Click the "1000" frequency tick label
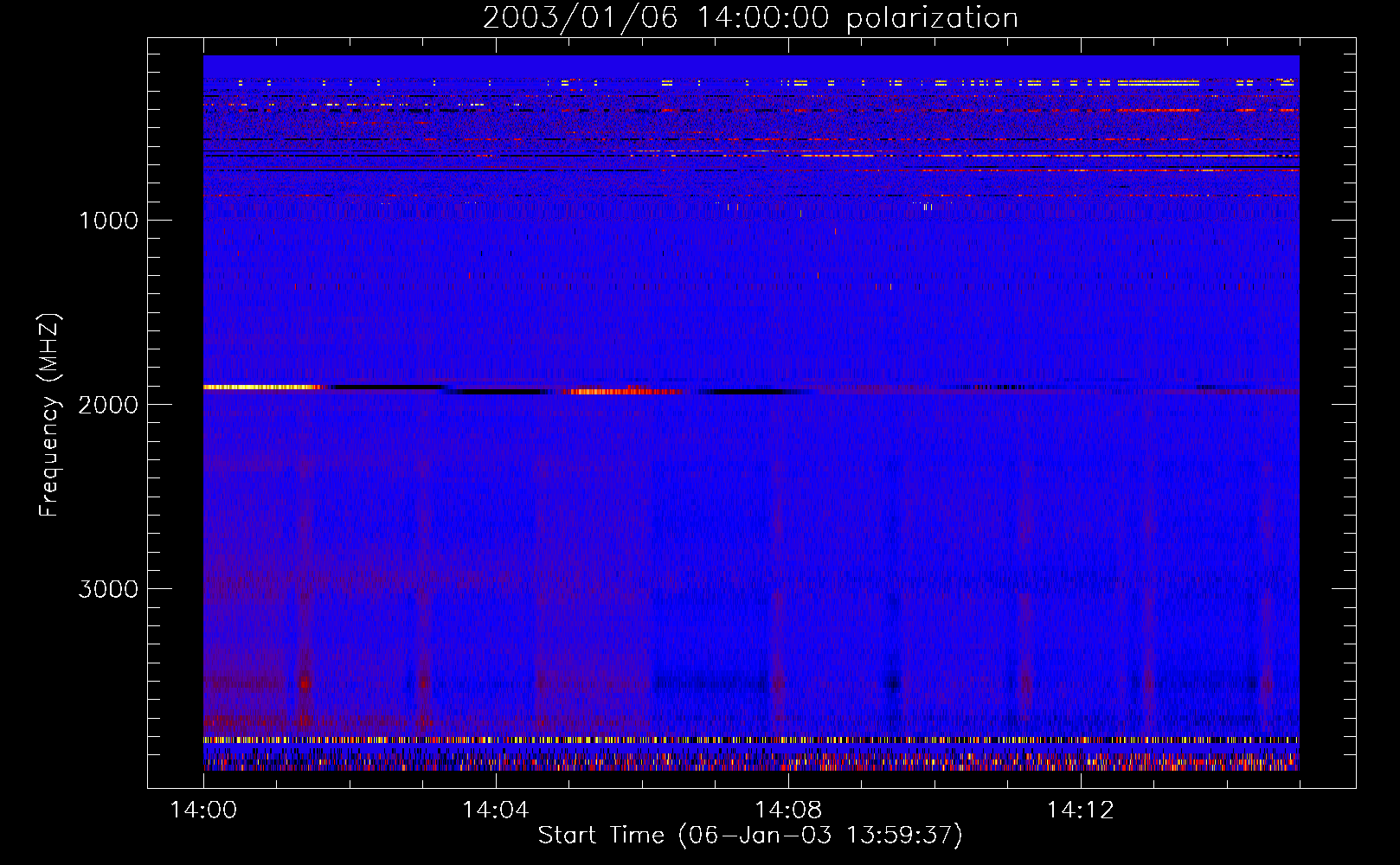This screenshot has width=1400, height=865. (x=108, y=221)
